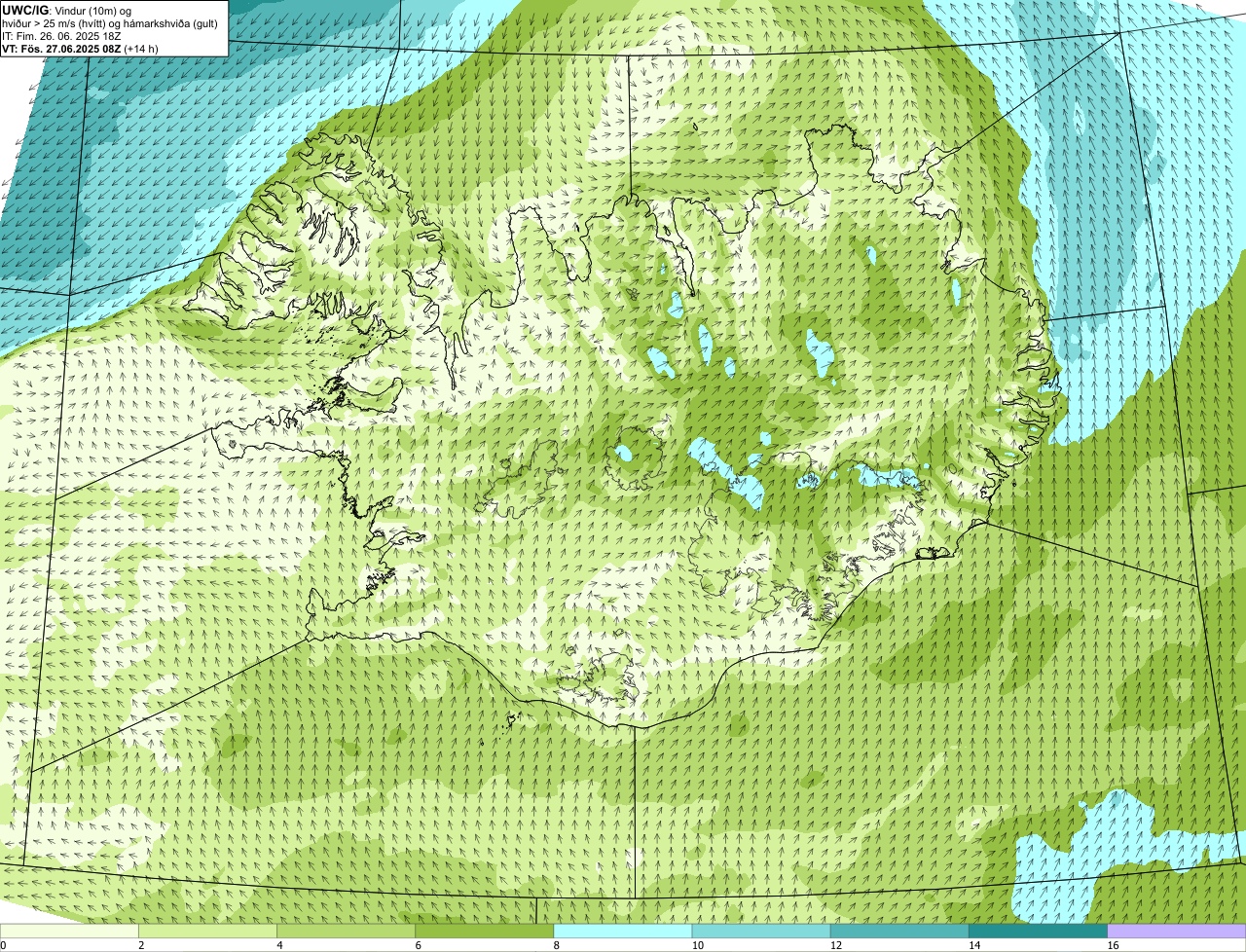Click the legend scale label "4"
1246x952 pixels.
pos(279,945)
